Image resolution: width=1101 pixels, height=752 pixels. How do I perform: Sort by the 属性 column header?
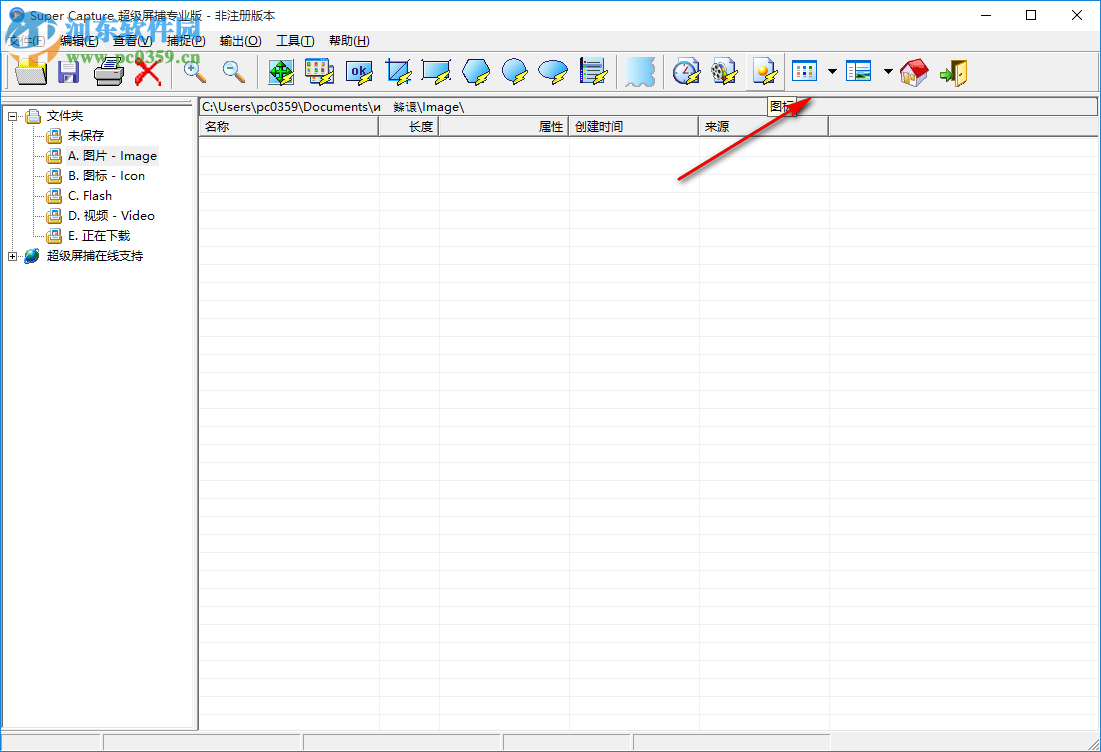(x=503, y=126)
